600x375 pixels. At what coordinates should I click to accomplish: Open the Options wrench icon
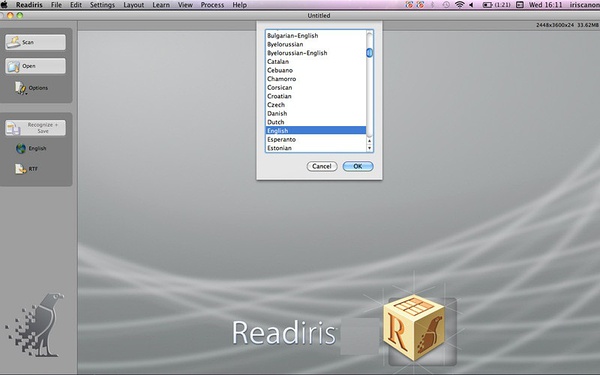pos(20,88)
